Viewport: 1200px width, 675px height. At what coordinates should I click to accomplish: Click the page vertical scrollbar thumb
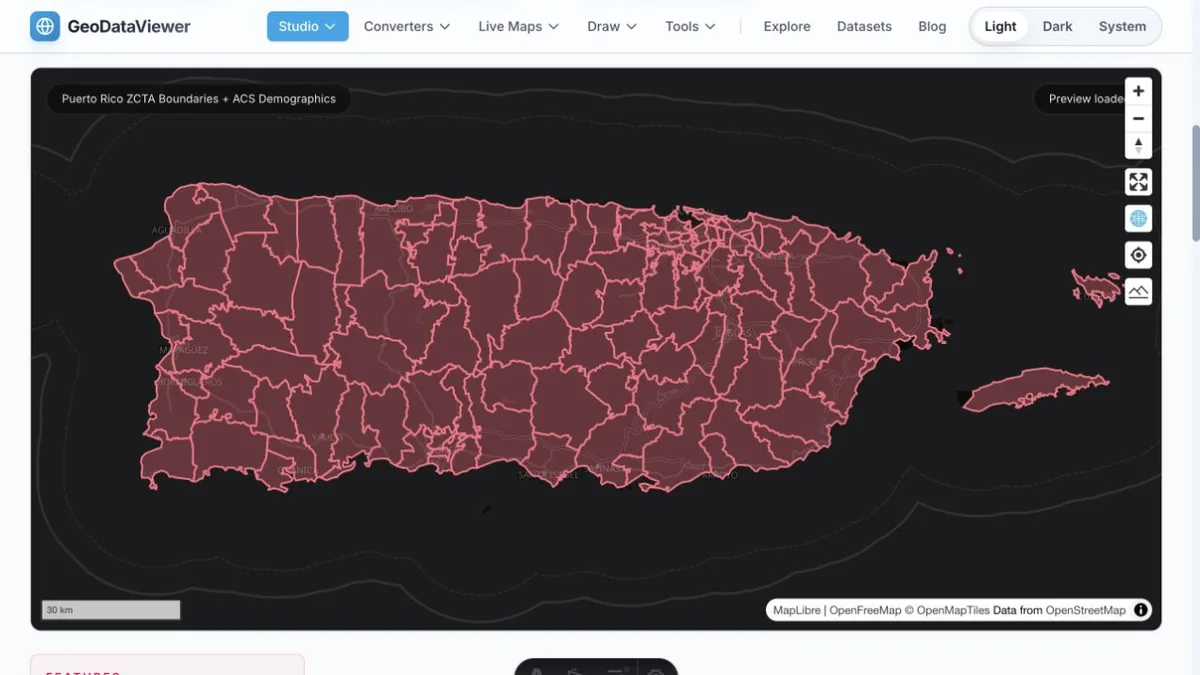[x=1195, y=183]
